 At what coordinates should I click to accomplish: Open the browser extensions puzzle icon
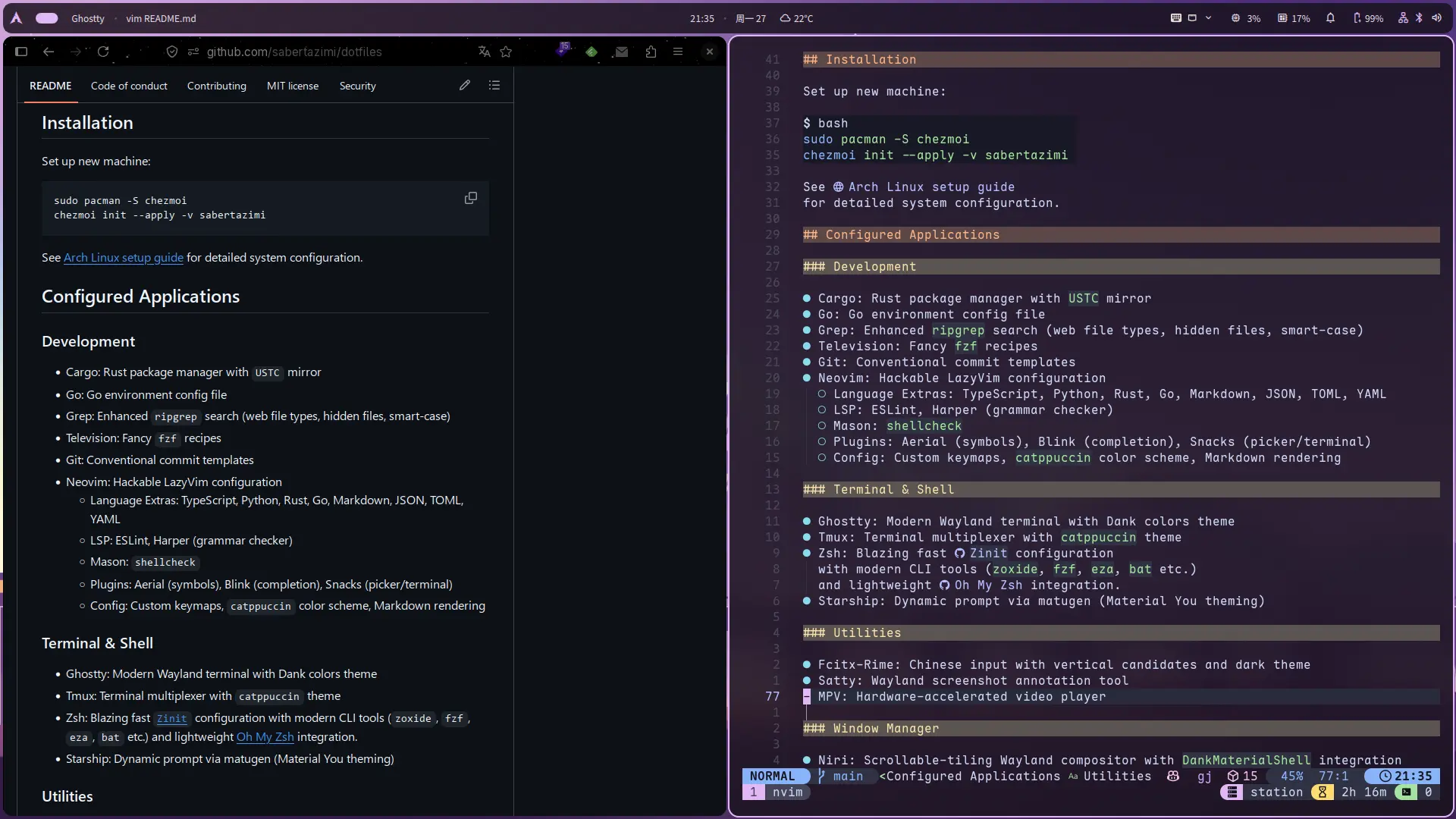[x=651, y=52]
